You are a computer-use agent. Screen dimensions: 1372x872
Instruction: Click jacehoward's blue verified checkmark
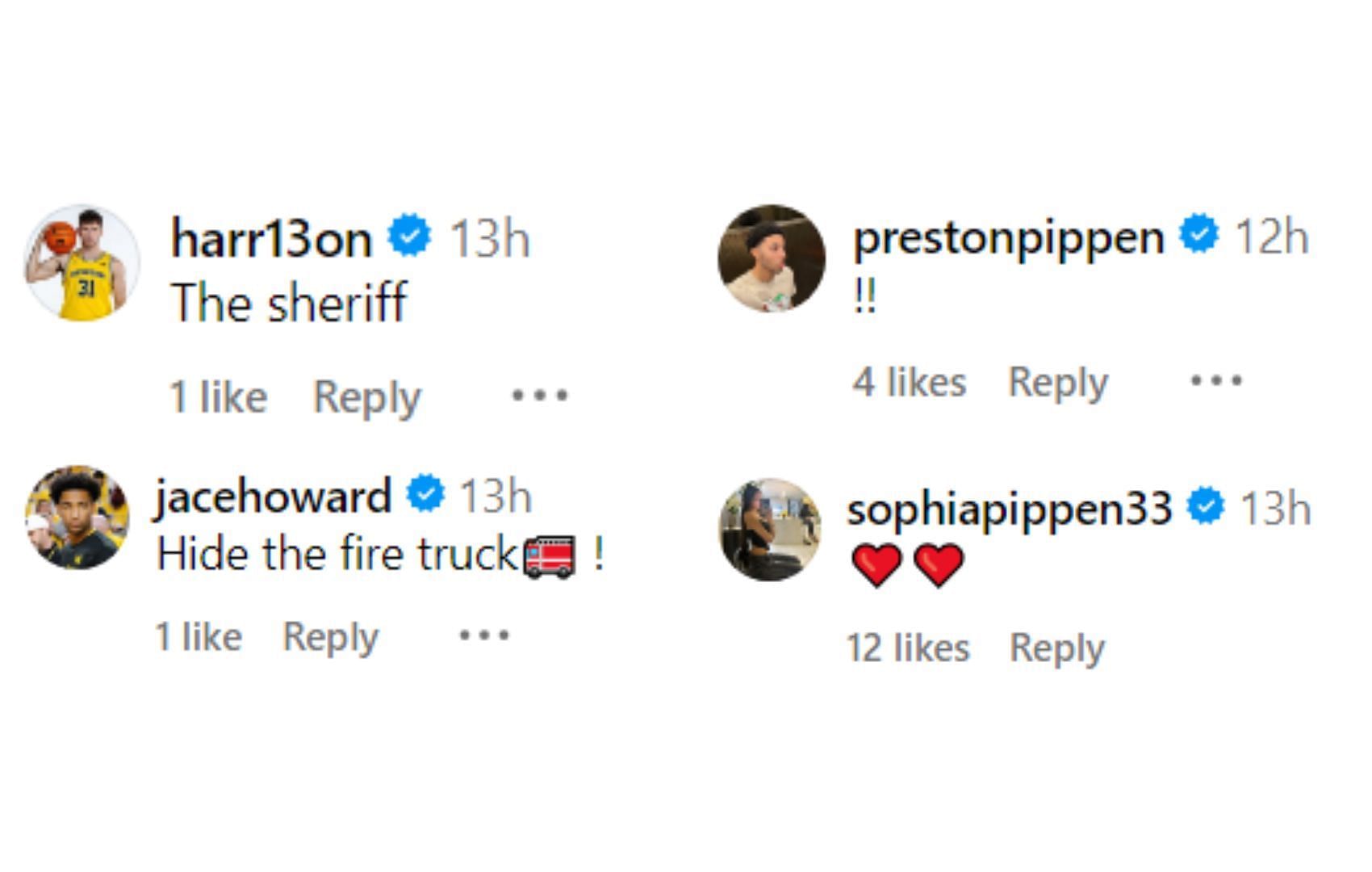tap(425, 493)
